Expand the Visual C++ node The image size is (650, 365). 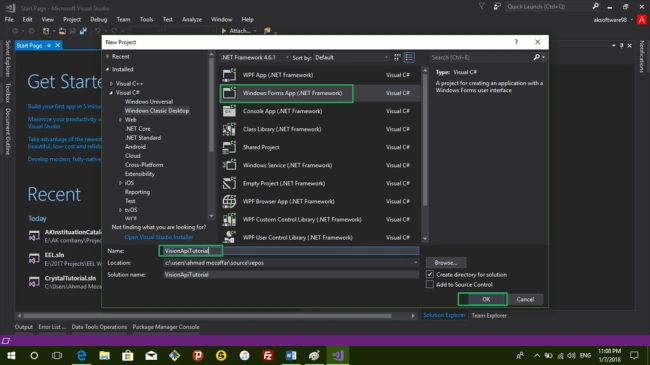[111, 83]
